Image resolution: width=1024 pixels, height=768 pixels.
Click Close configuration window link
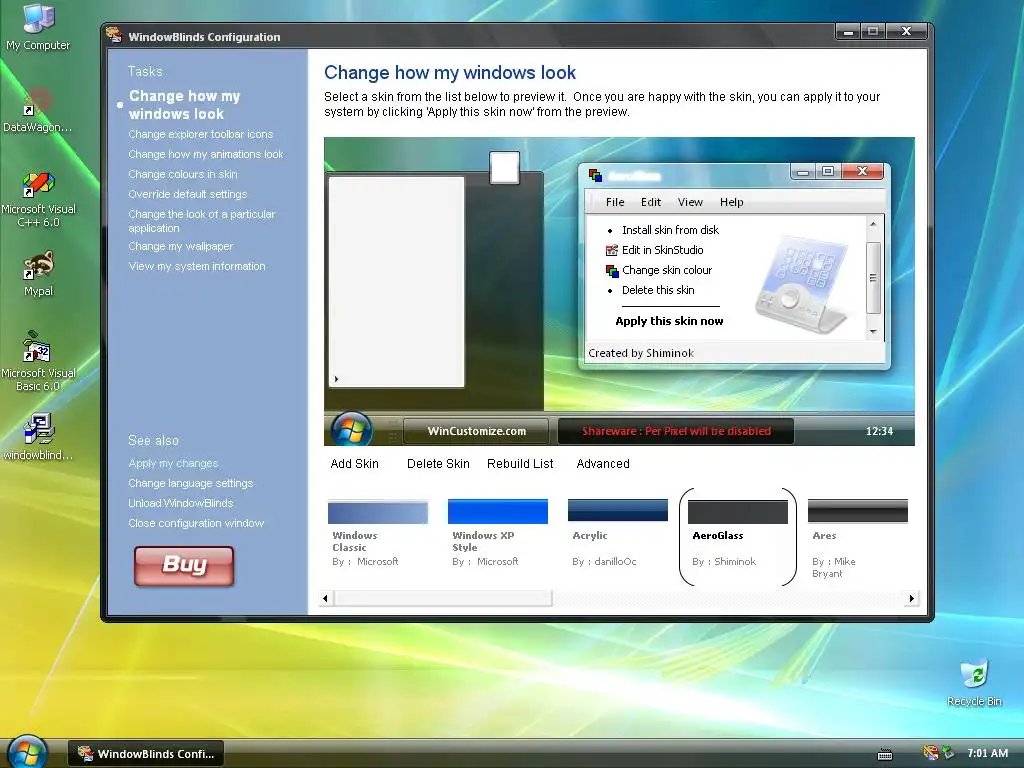point(196,523)
